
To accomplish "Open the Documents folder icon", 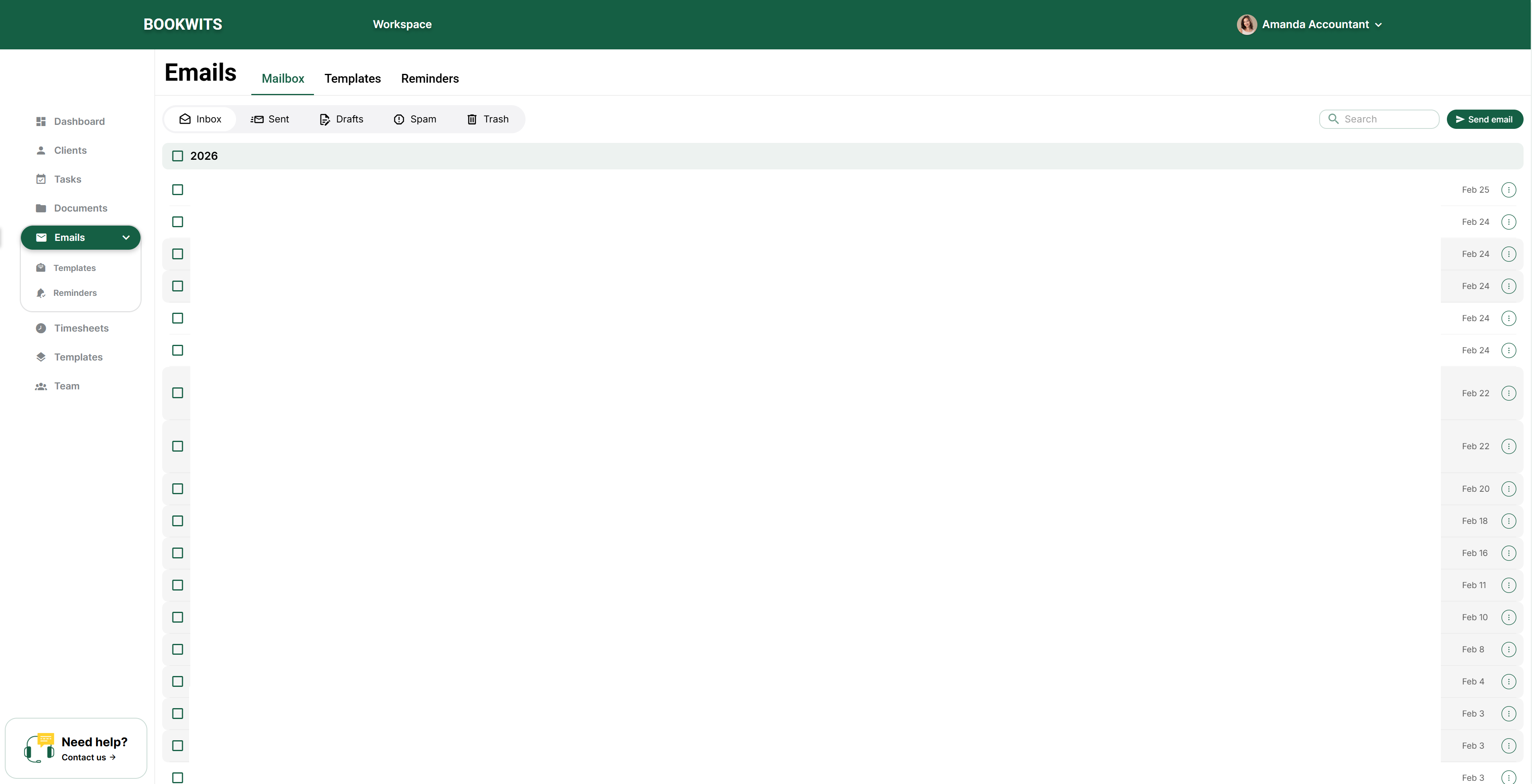I will point(41,208).
